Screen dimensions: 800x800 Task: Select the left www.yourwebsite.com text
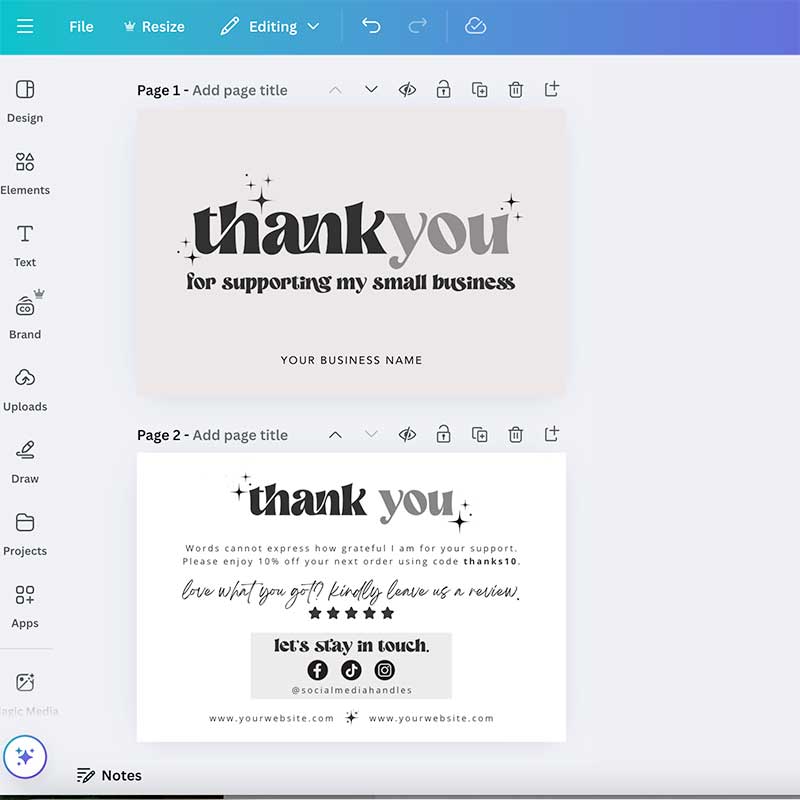(x=271, y=718)
